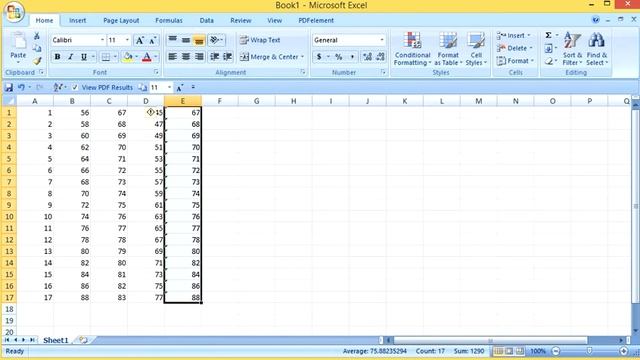Image resolution: width=640 pixels, height=360 pixels.
Task: Apply the Fill Color bucket
Action: coord(127,57)
